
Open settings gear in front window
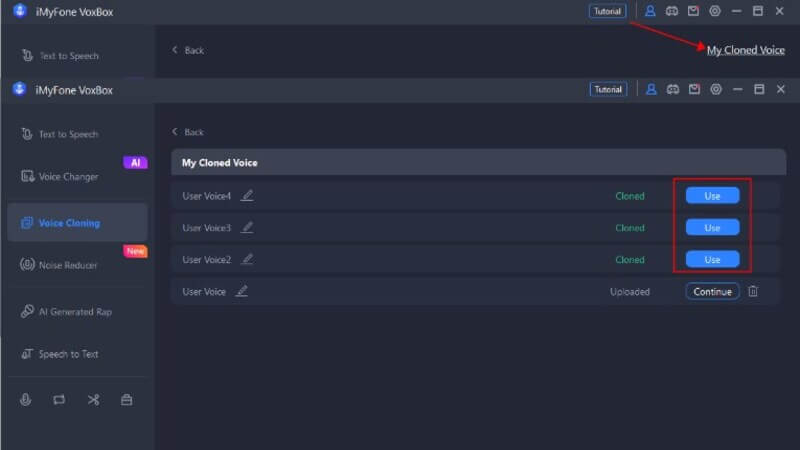pyautogui.click(x=716, y=89)
